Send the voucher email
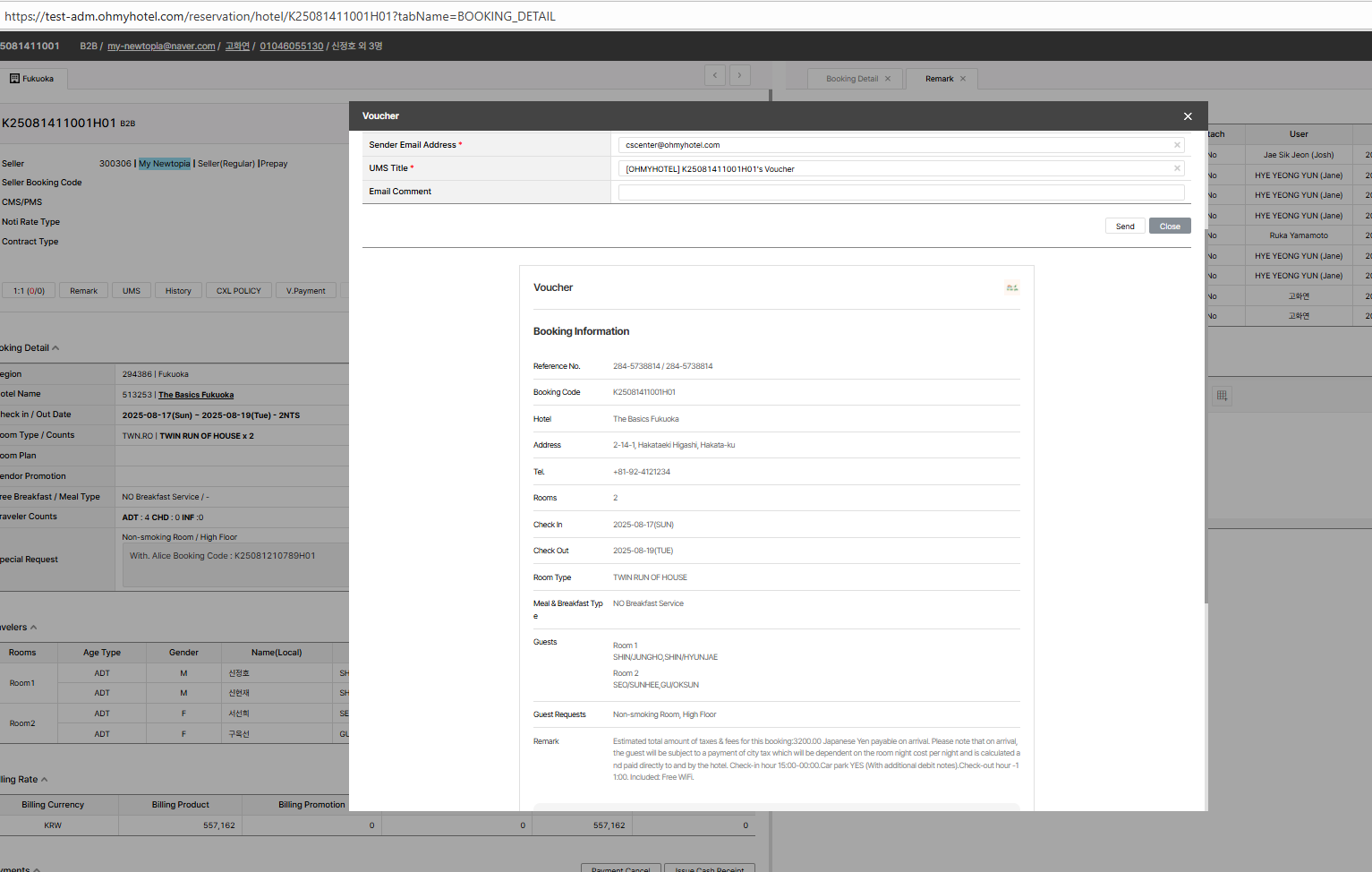1372x872 pixels. 1125,227
